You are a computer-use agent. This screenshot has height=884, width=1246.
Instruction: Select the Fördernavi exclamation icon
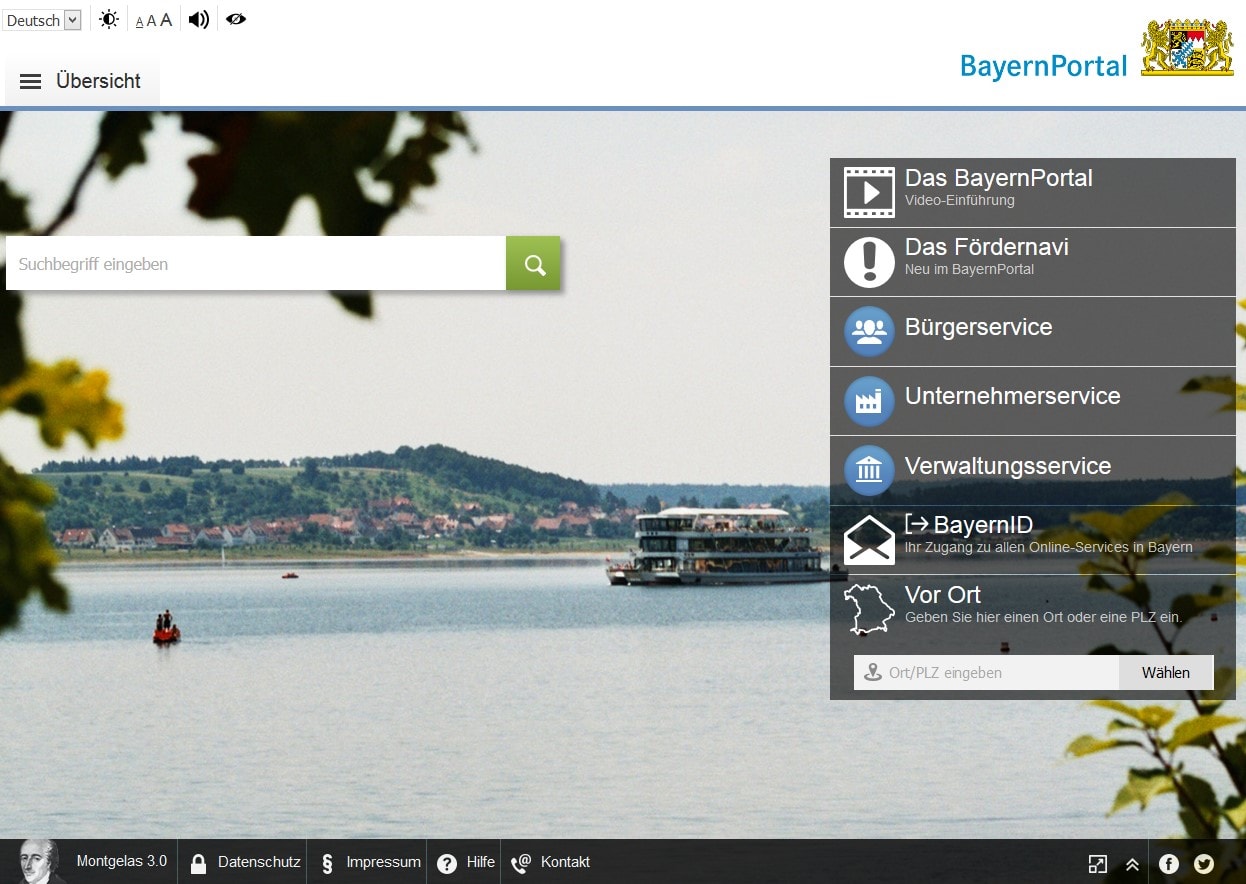[x=869, y=261]
